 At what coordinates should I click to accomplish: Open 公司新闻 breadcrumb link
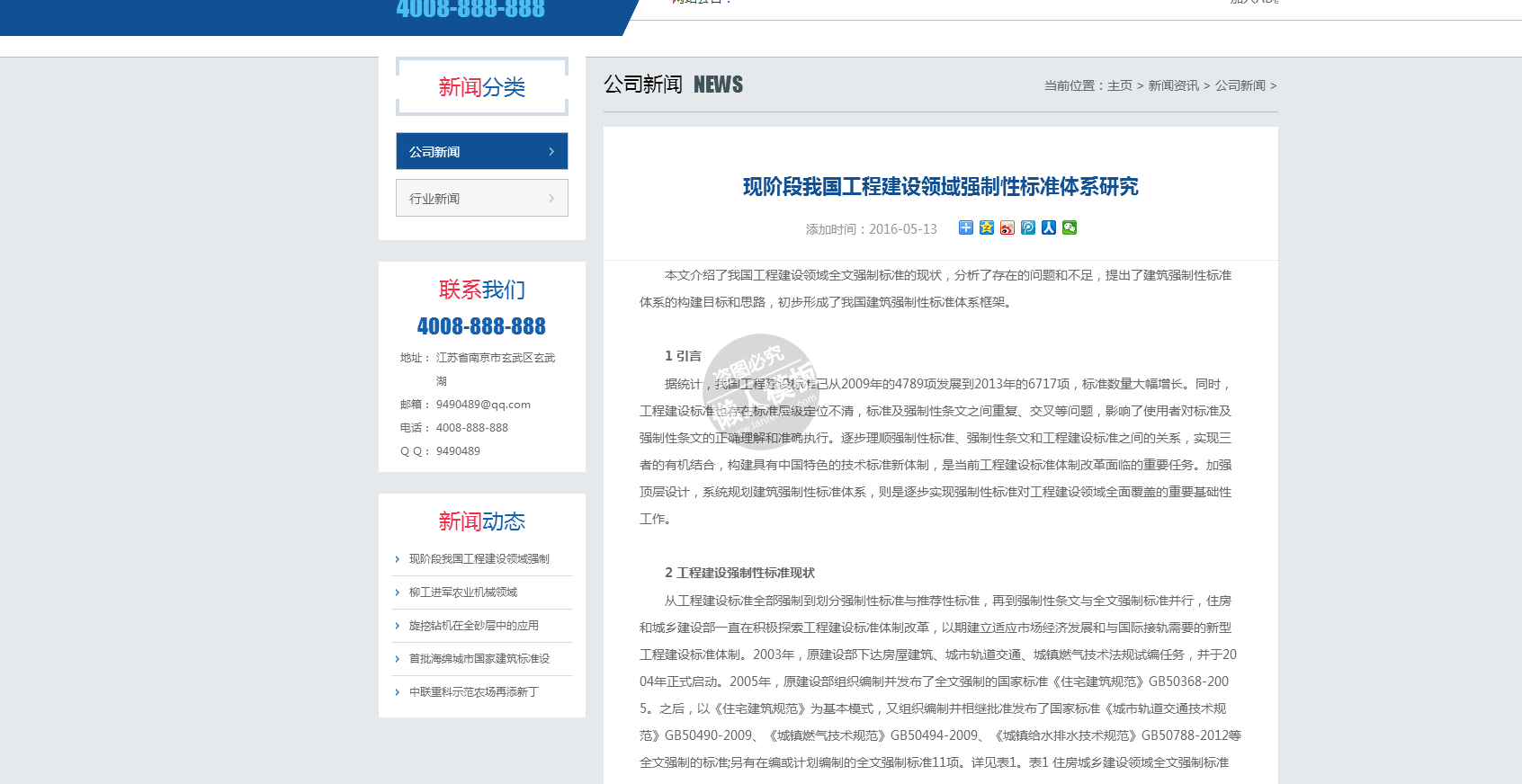tap(1240, 85)
